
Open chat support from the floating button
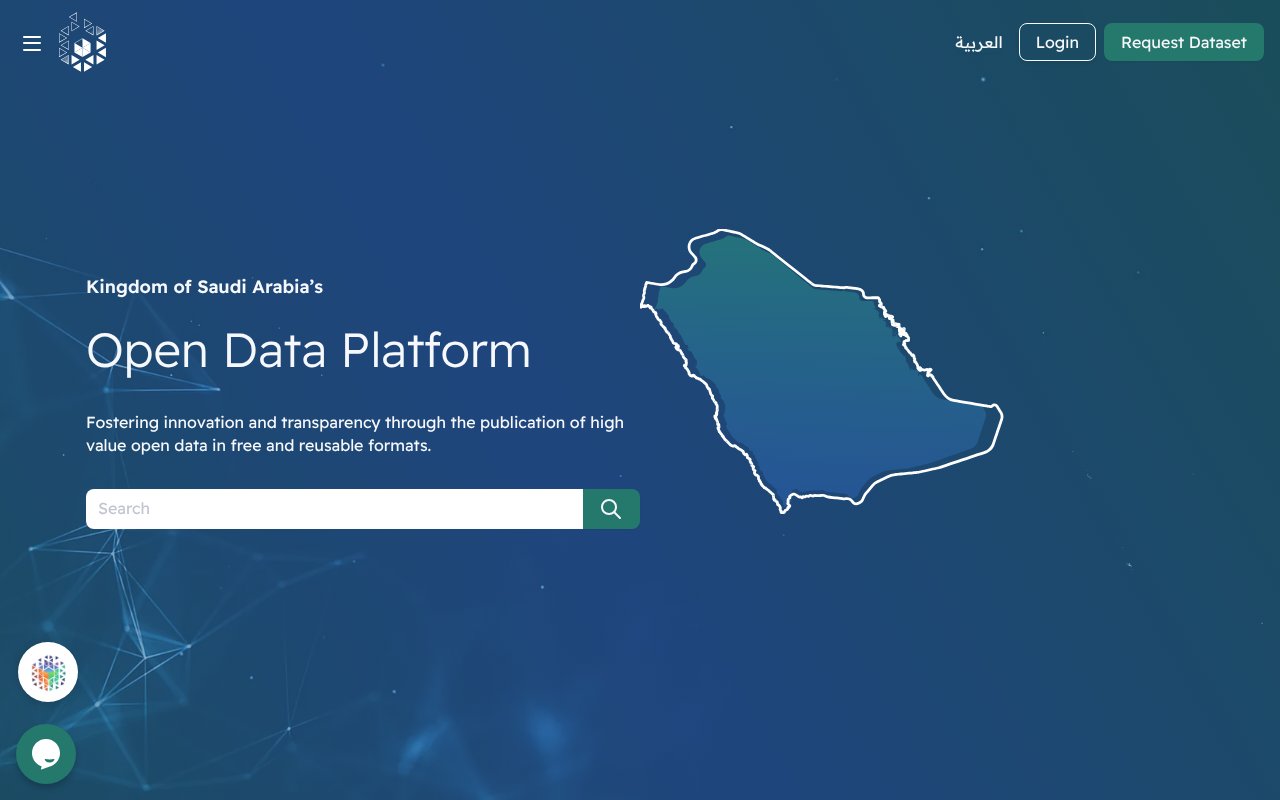pyautogui.click(x=46, y=754)
